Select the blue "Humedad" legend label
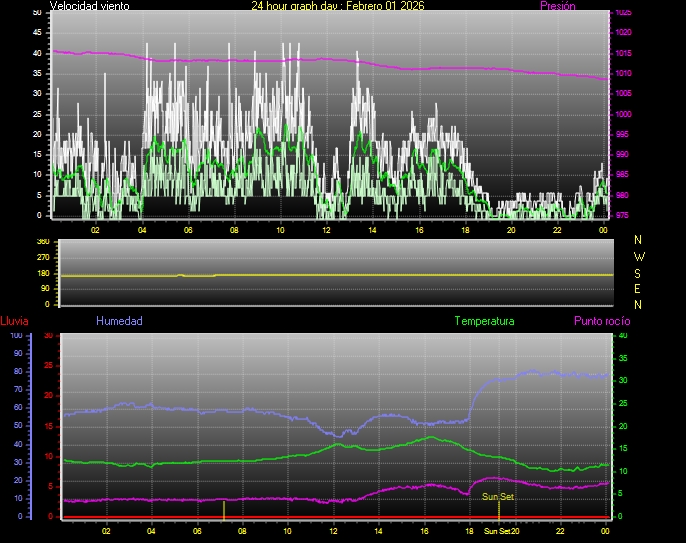The width and height of the screenshot is (686, 543). (119, 321)
